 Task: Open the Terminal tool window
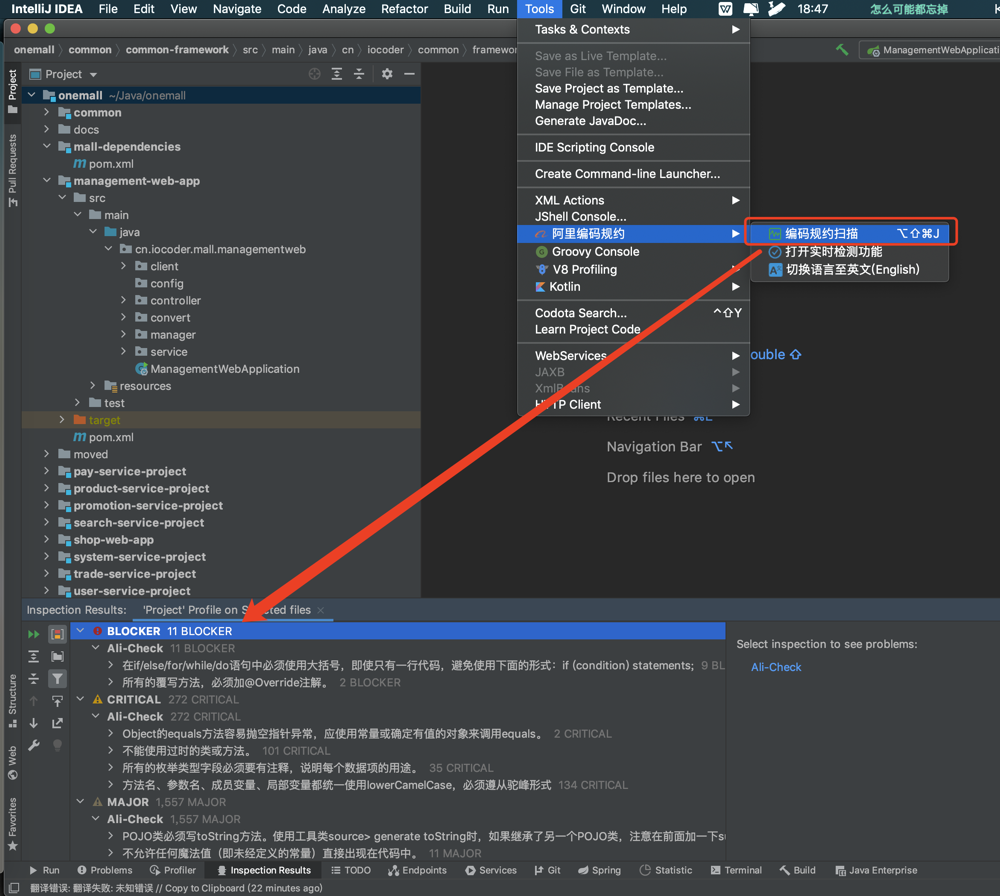pos(736,870)
